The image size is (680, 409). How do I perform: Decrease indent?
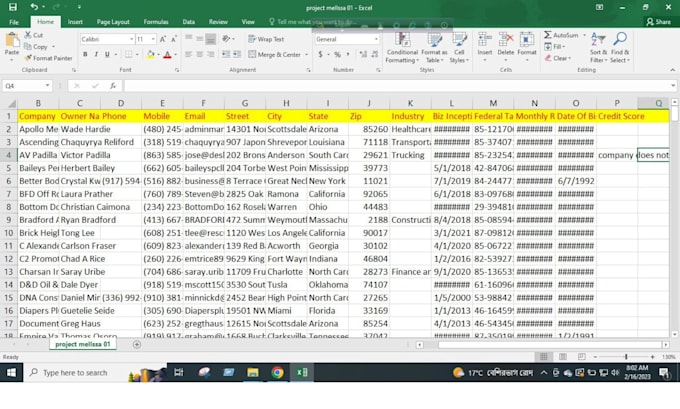pyautogui.click(x=226, y=55)
